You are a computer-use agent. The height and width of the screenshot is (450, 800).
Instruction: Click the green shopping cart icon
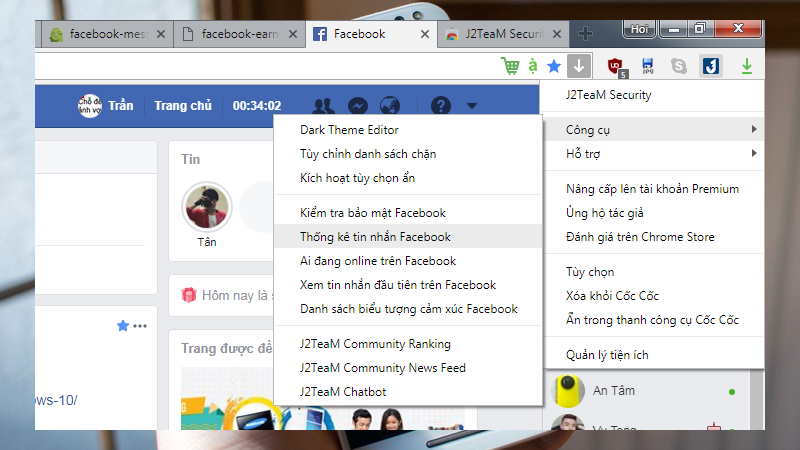point(510,67)
